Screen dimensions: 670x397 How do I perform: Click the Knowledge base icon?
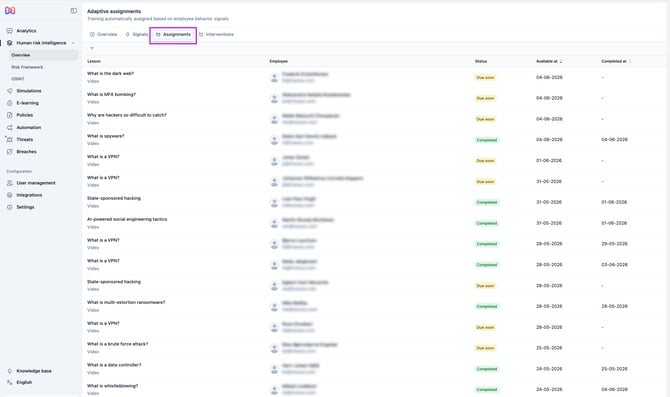[9, 371]
